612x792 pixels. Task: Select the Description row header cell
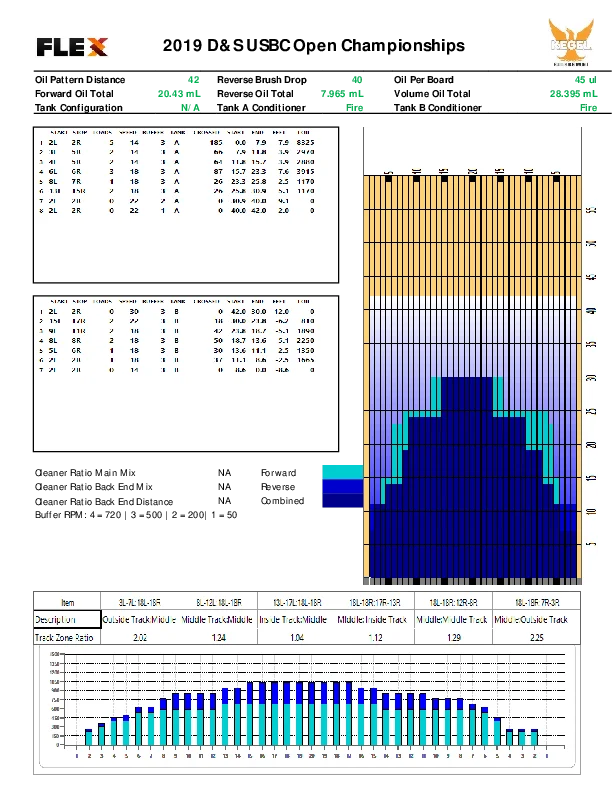tap(67, 620)
